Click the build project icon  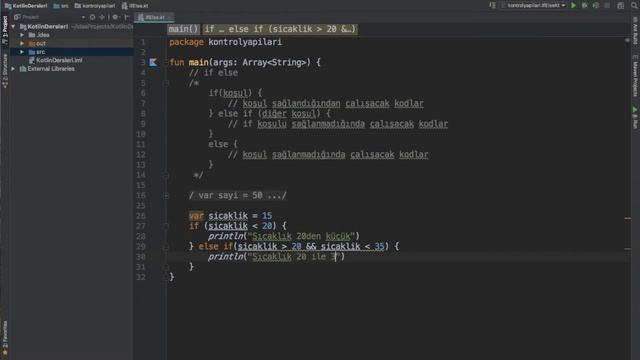click(x=493, y=6)
